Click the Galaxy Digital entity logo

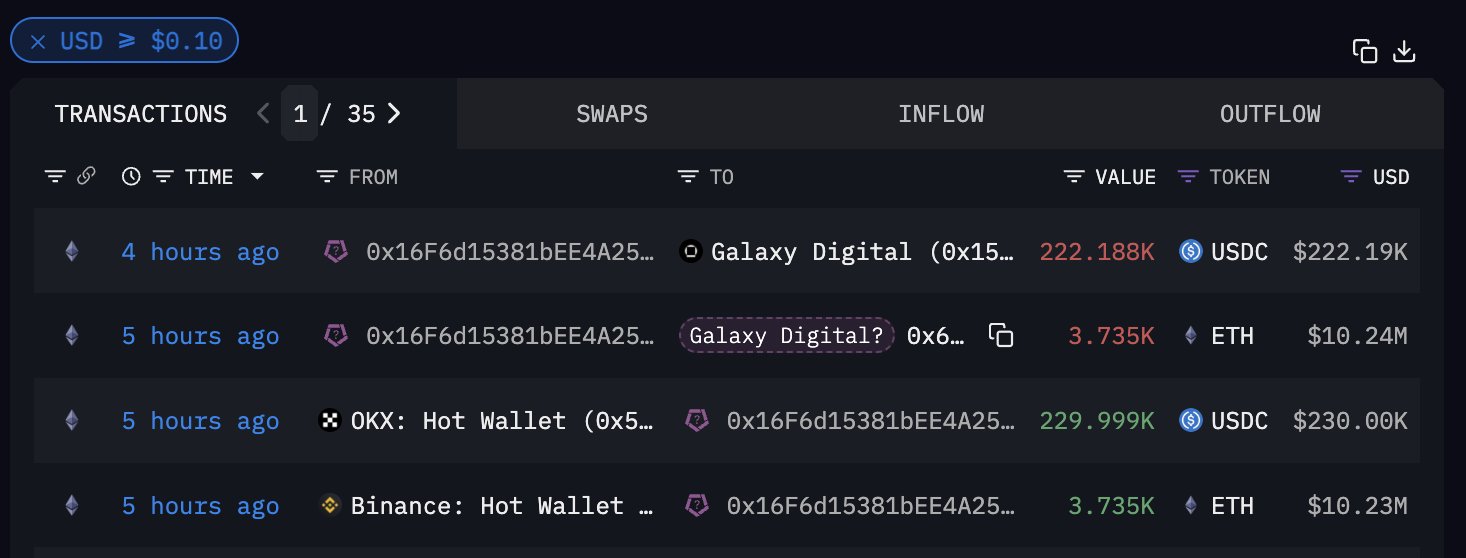(x=690, y=252)
